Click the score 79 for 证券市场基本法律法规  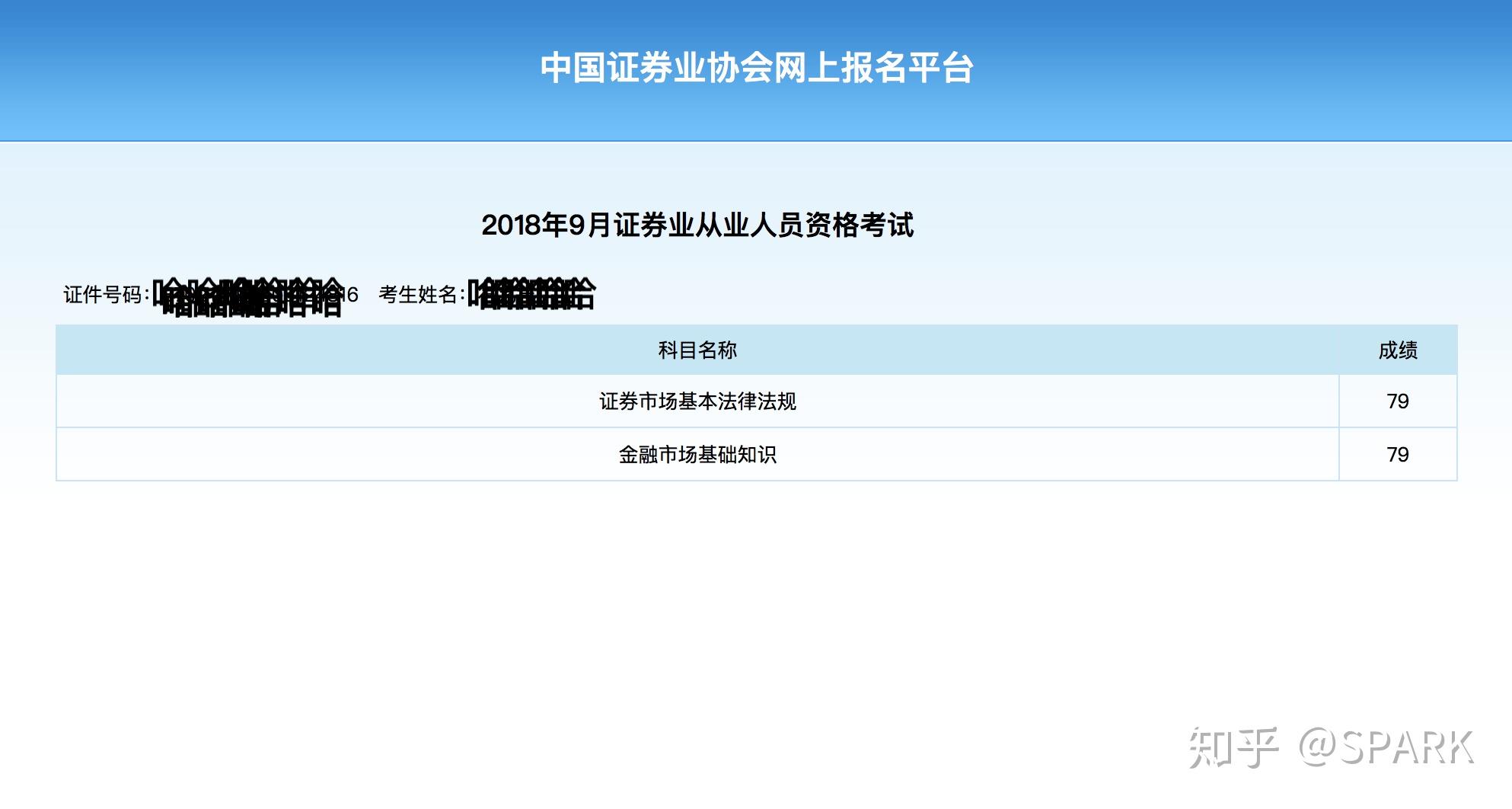tap(1398, 401)
